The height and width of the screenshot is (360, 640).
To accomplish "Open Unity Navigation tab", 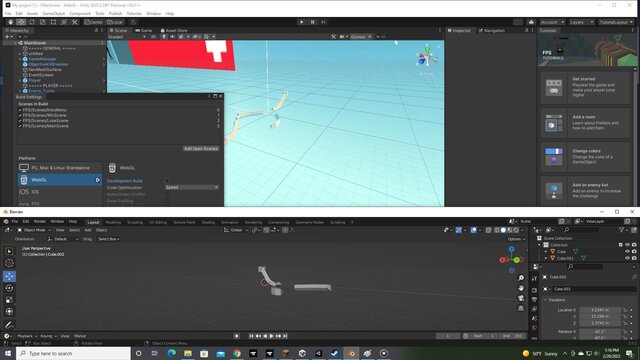I will pyautogui.click(x=492, y=30).
